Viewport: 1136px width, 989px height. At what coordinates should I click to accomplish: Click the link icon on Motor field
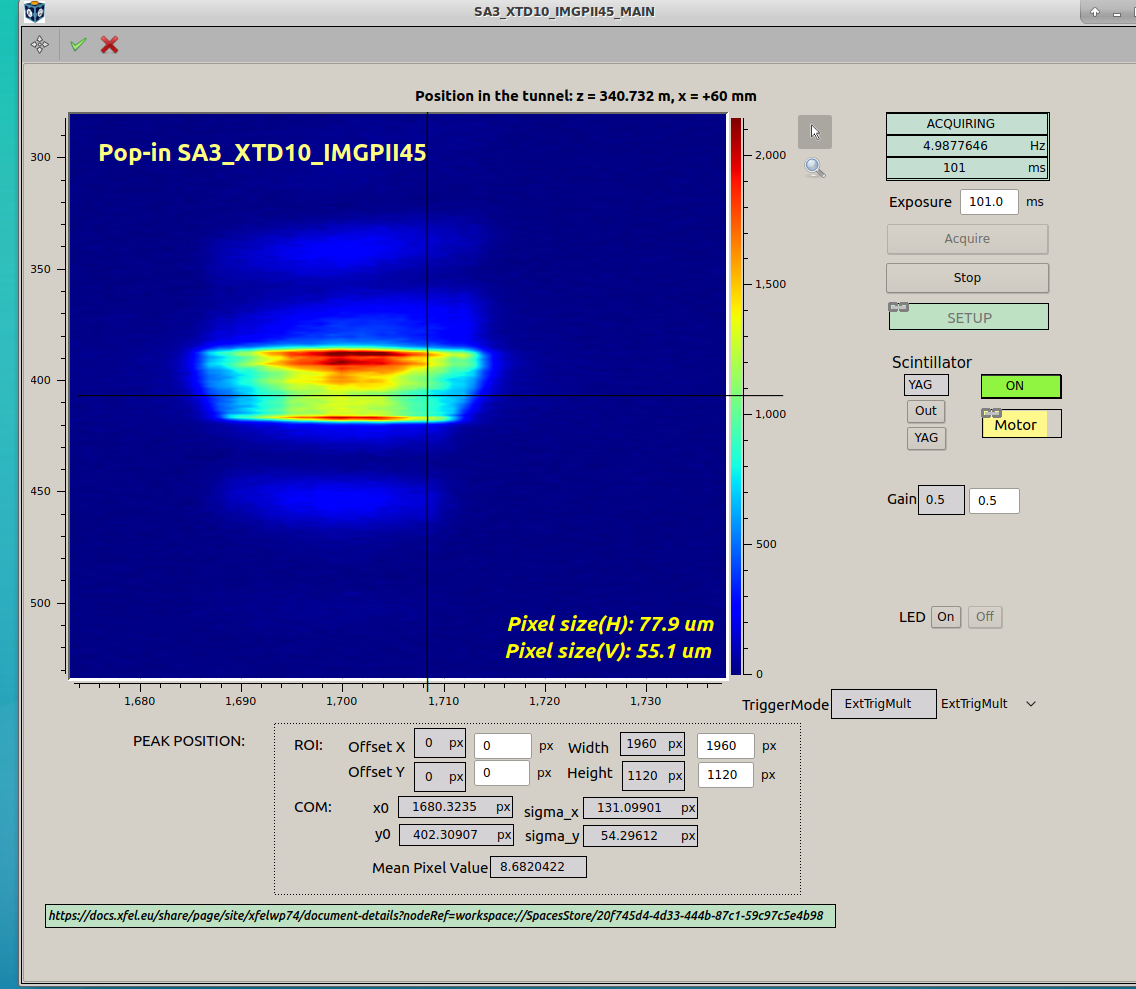pos(991,413)
